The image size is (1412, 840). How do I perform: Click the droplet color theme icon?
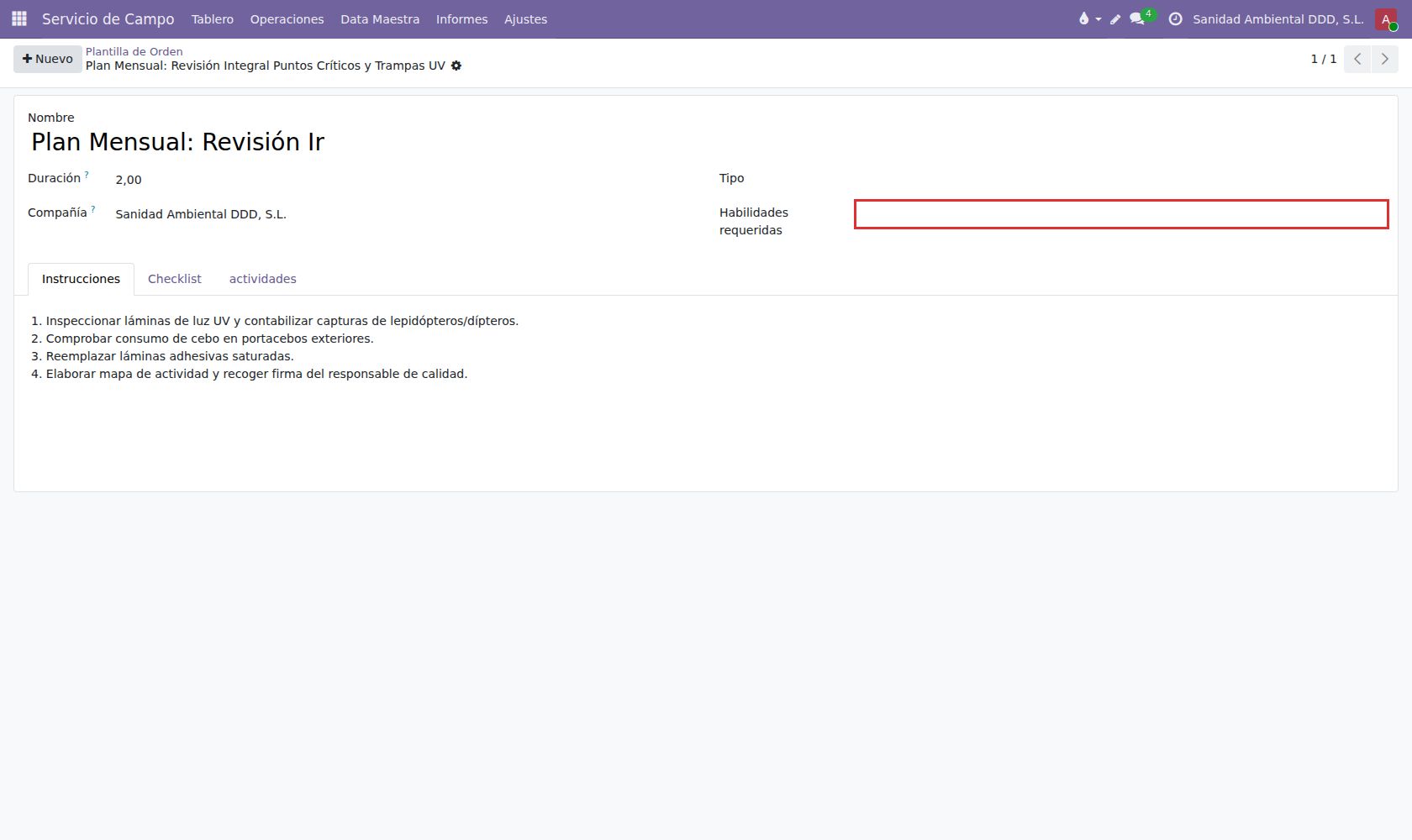click(1083, 18)
